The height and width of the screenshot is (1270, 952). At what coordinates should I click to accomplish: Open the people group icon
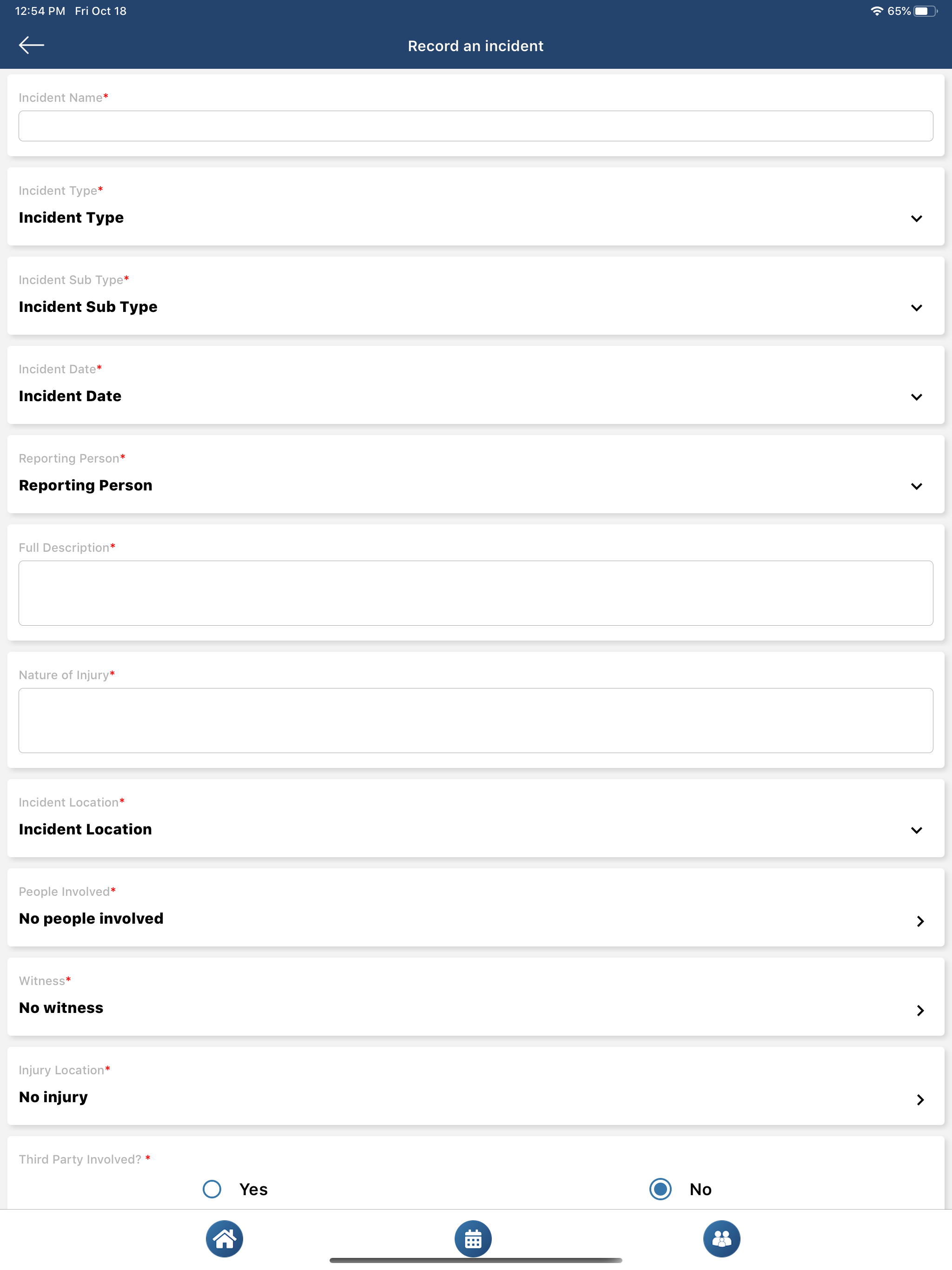[x=722, y=1238]
